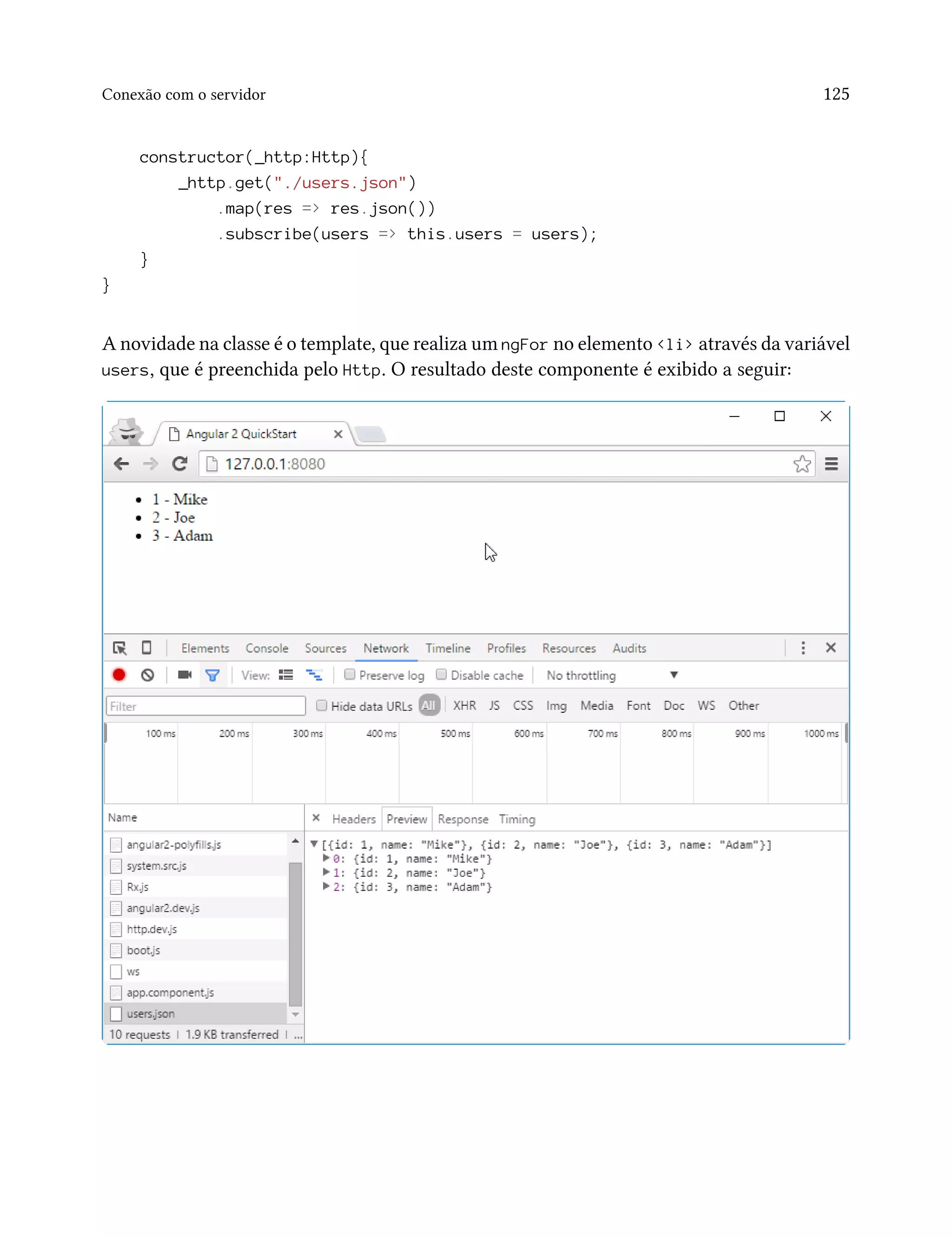Filter requests by Font type
Viewport: 952px width, 1238px height.
point(638,705)
